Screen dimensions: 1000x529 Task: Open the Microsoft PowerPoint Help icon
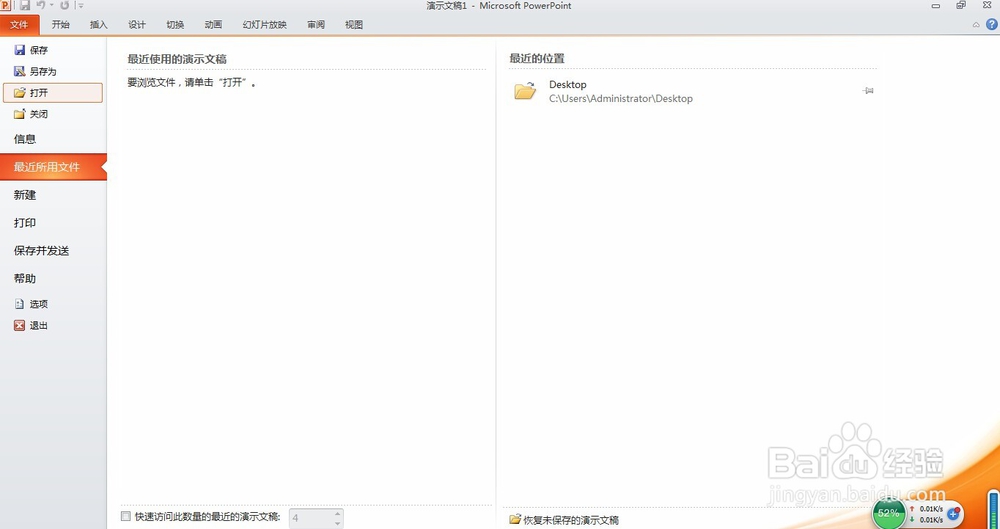992,24
